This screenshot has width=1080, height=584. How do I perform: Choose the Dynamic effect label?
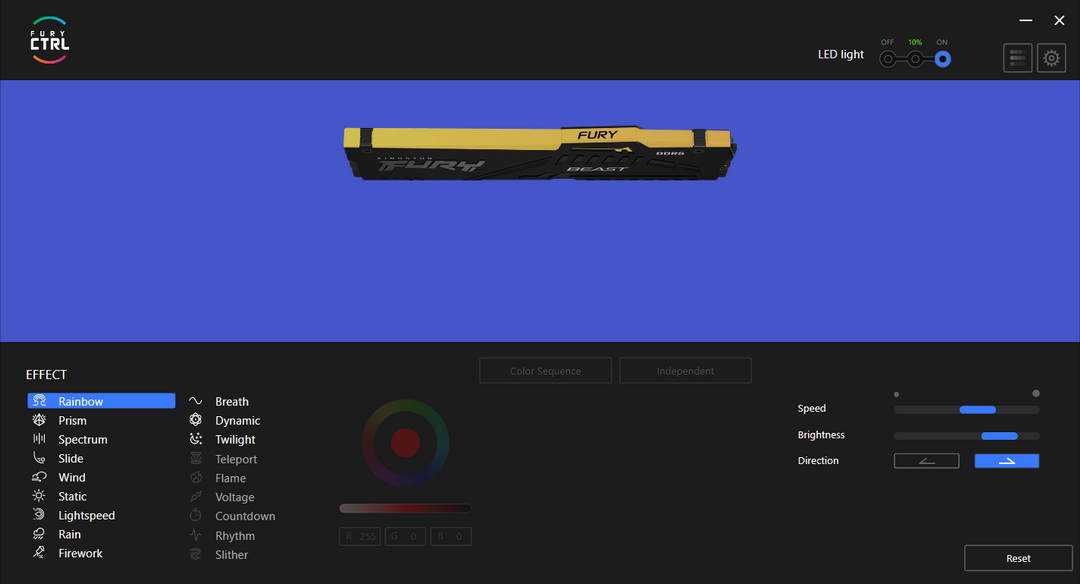tap(238, 420)
